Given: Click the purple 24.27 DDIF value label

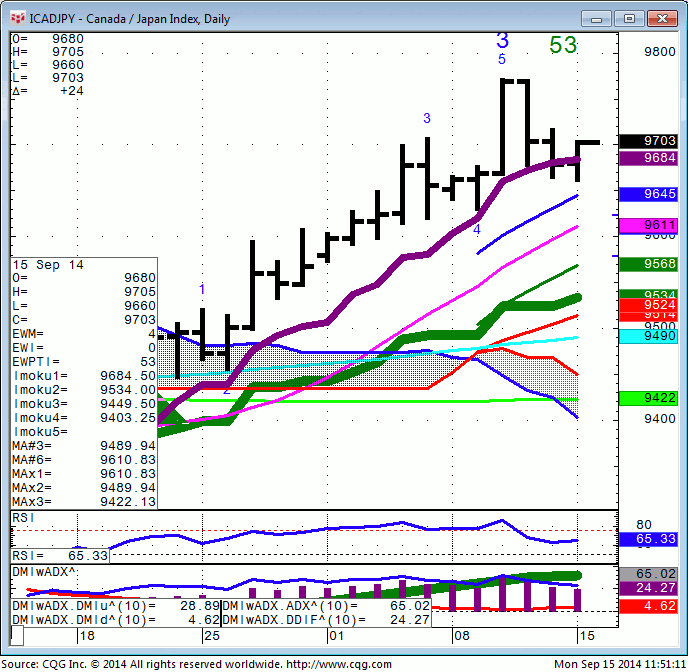Looking at the screenshot, I should [x=649, y=588].
